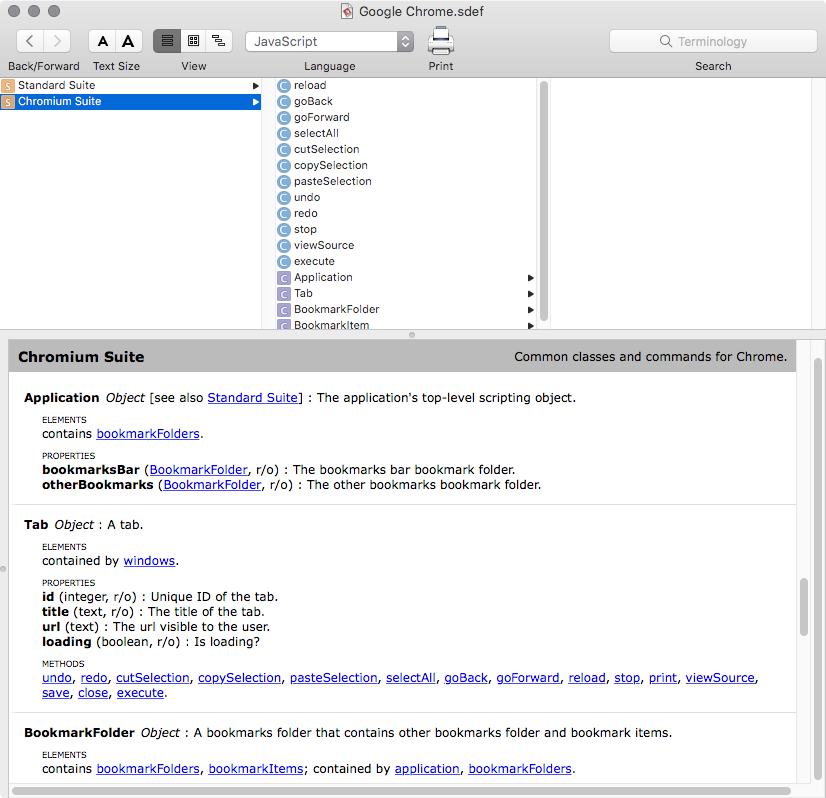Open copySelection method link
This screenshot has width=826, height=798.
click(240, 678)
